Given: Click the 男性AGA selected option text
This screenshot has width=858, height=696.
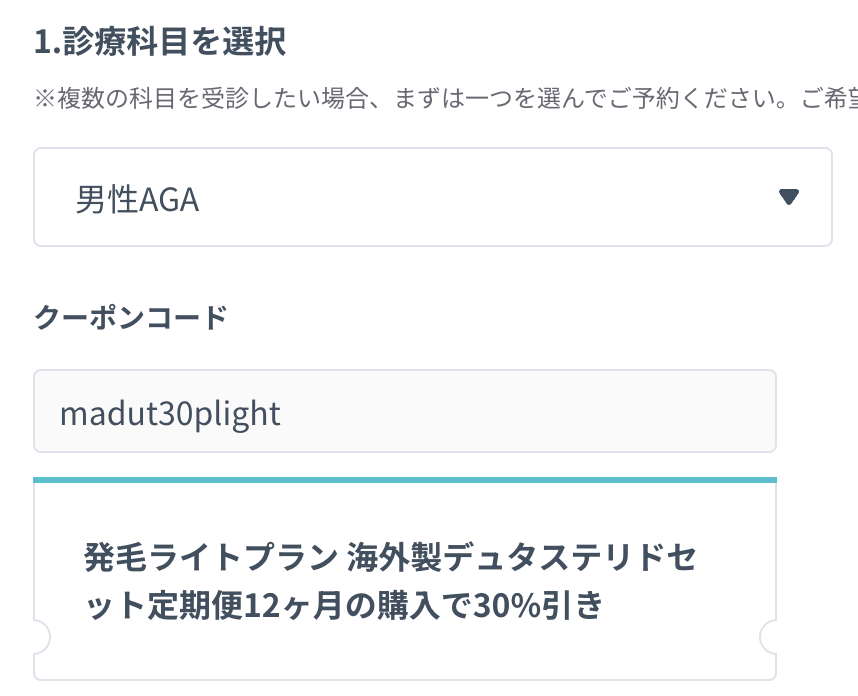Looking at the screenshot, I should tap(137, 200).
